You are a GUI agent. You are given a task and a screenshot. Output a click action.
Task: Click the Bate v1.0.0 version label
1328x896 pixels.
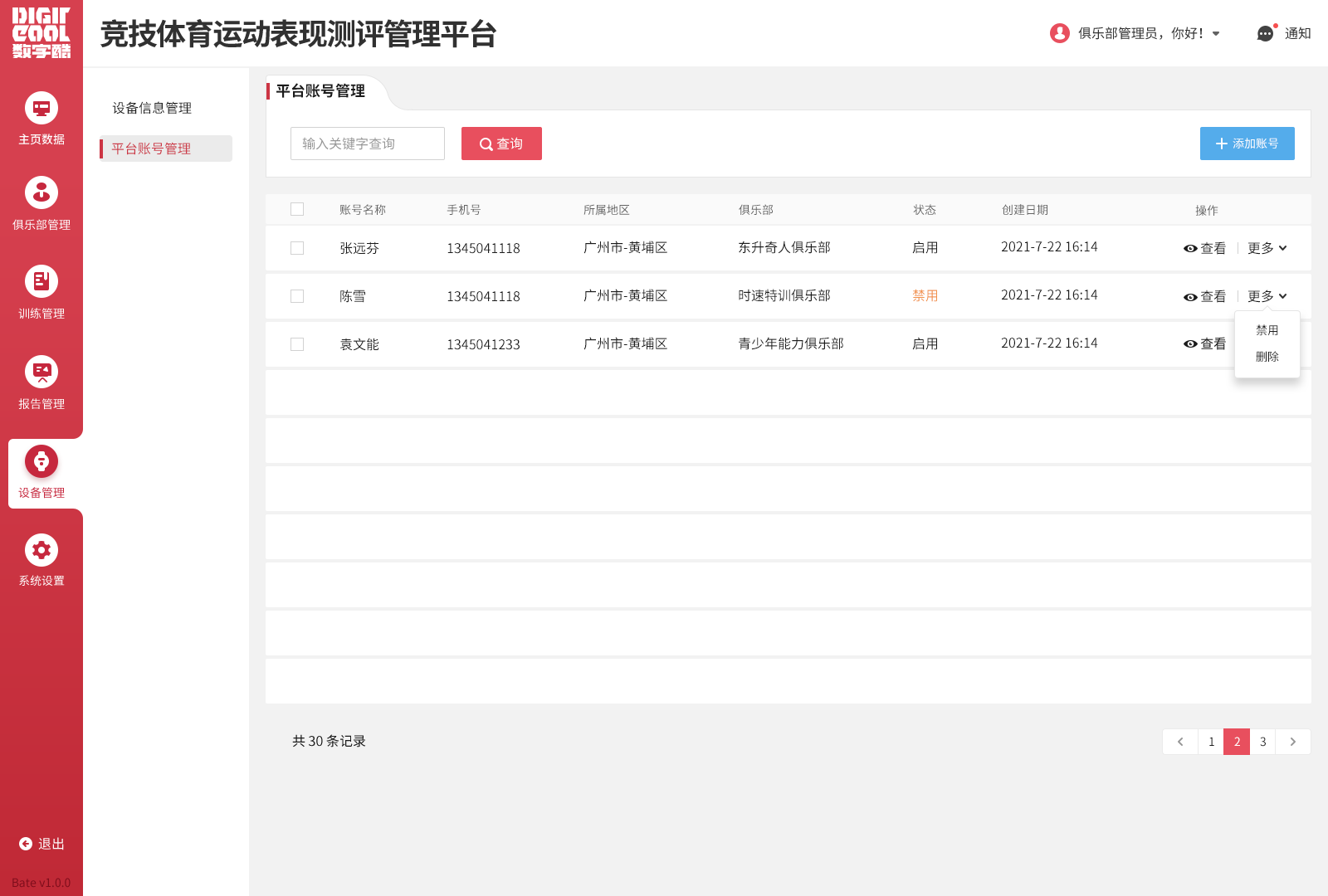[x=41, y=883]
